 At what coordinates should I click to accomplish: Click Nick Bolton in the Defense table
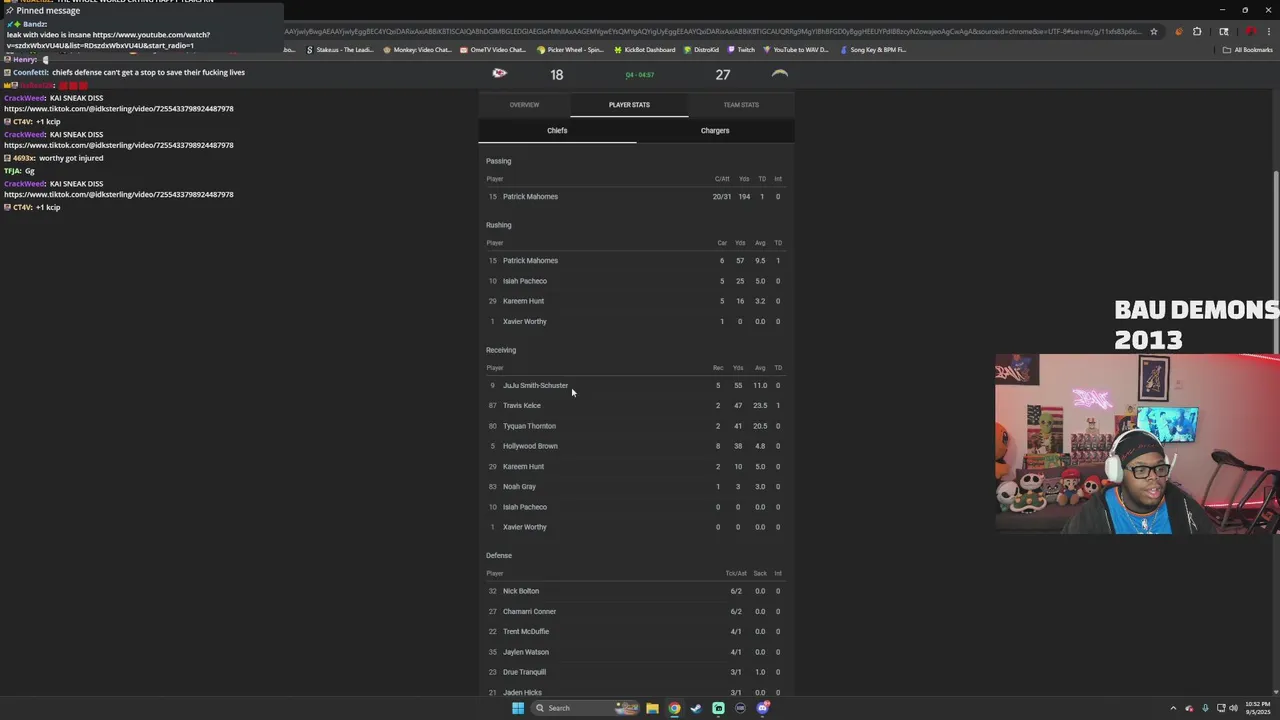[x=521, y=591]
